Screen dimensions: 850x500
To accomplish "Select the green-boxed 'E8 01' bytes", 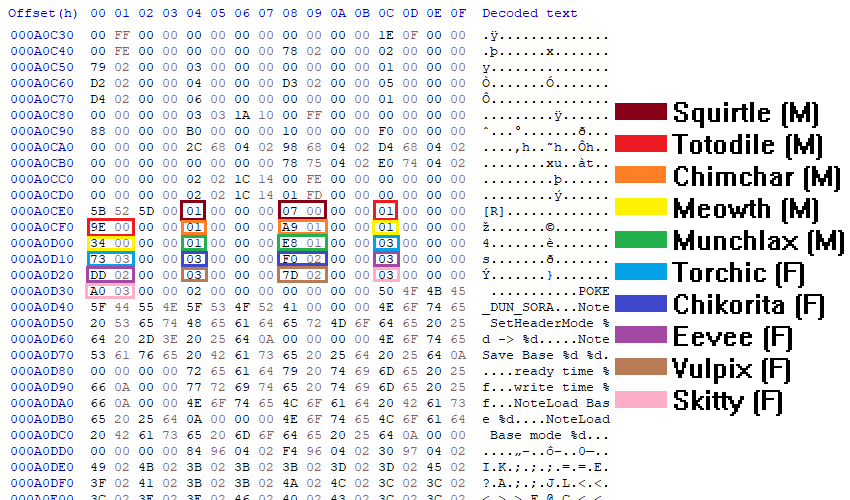I will tap(302, 242).
